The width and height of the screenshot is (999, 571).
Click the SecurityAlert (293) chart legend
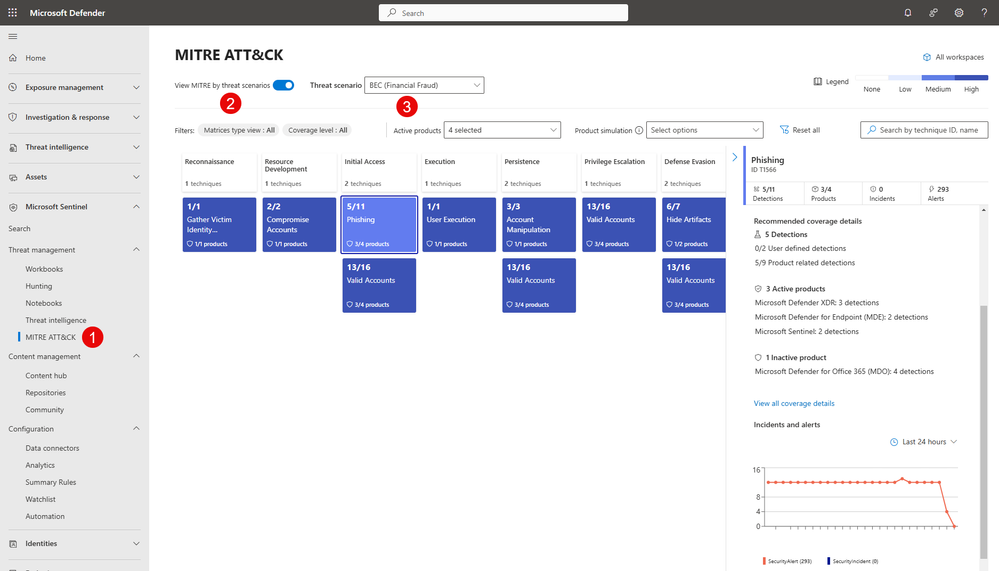[x=787, y=561]
